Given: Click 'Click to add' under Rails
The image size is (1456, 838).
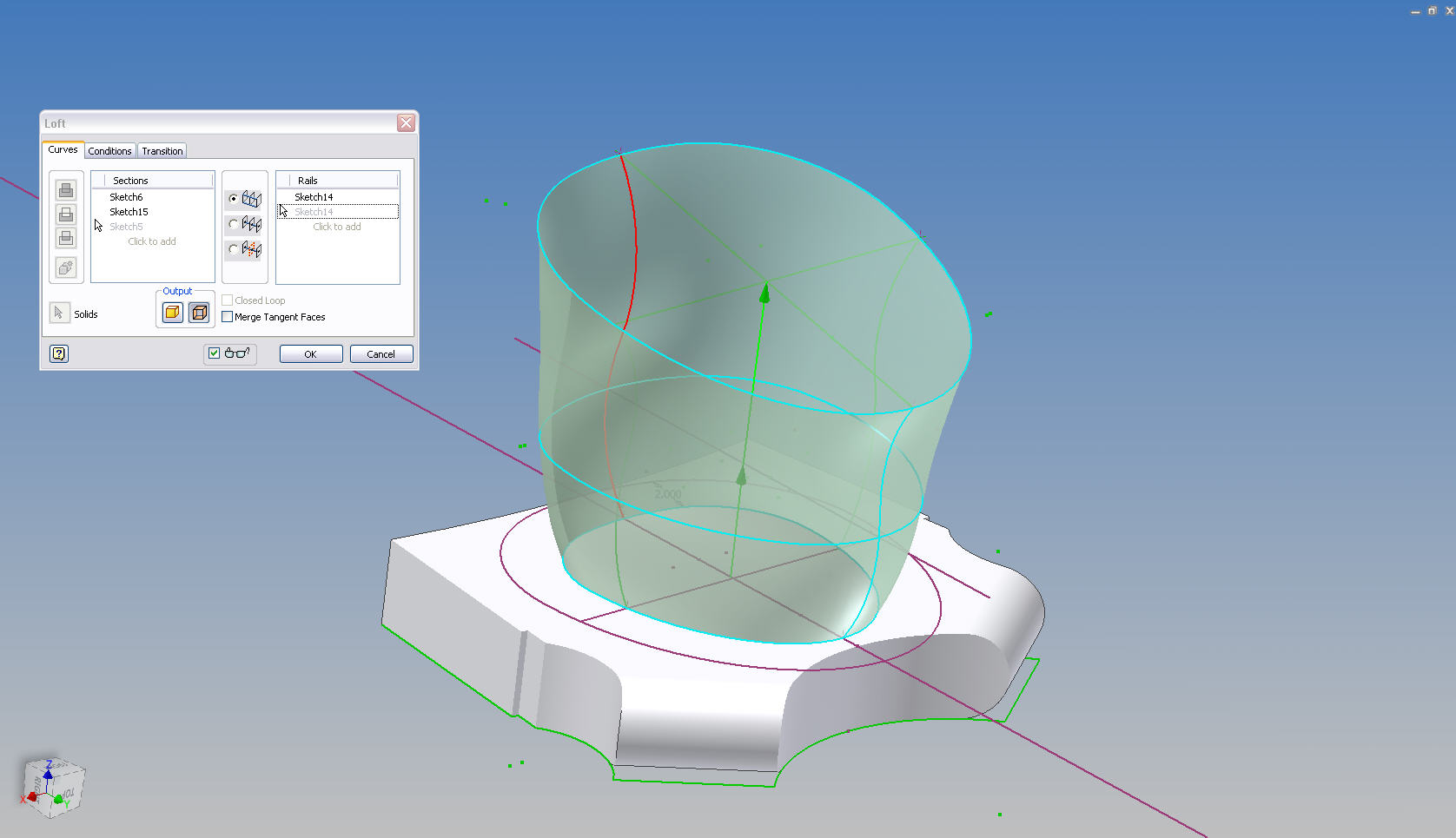Looking at the screenshot, I should (337, 227).
